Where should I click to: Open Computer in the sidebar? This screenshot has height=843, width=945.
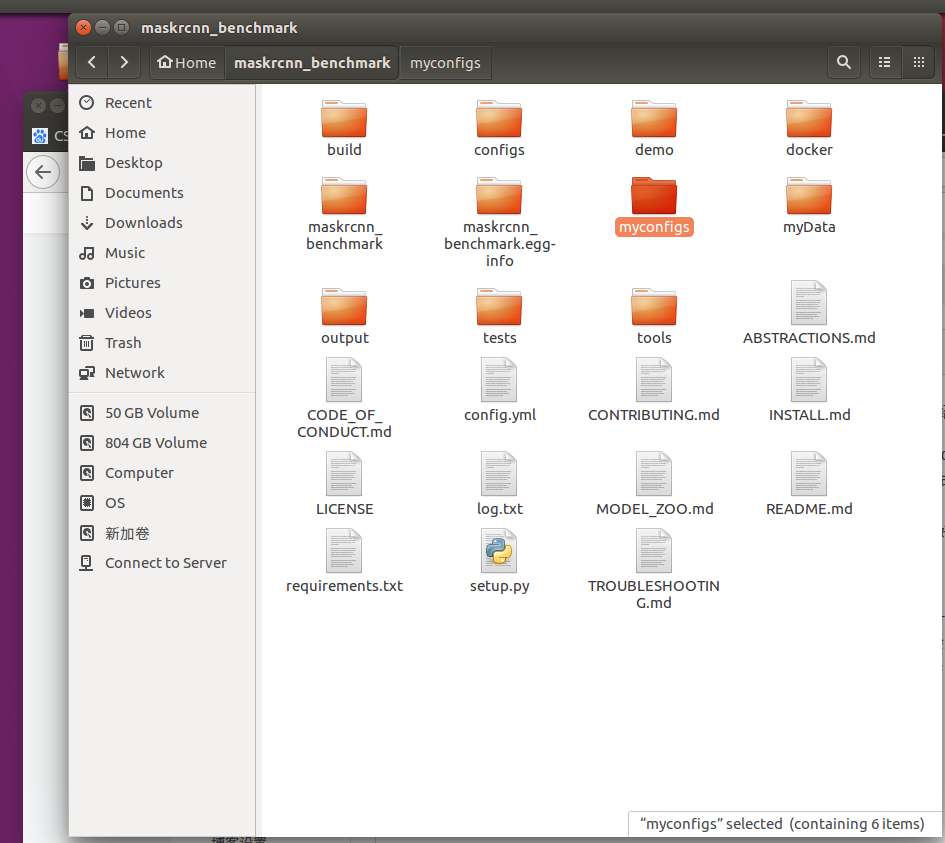tap(162, 473)
